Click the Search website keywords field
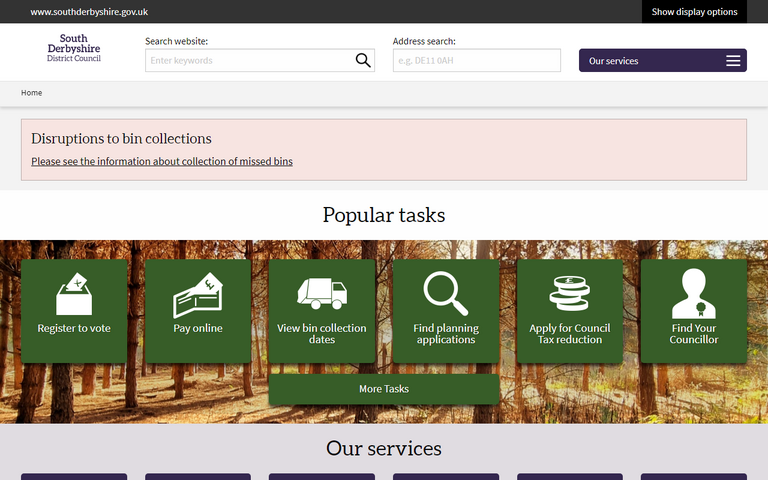This screenshot has width=768, height=480. [x=248, y=61]
